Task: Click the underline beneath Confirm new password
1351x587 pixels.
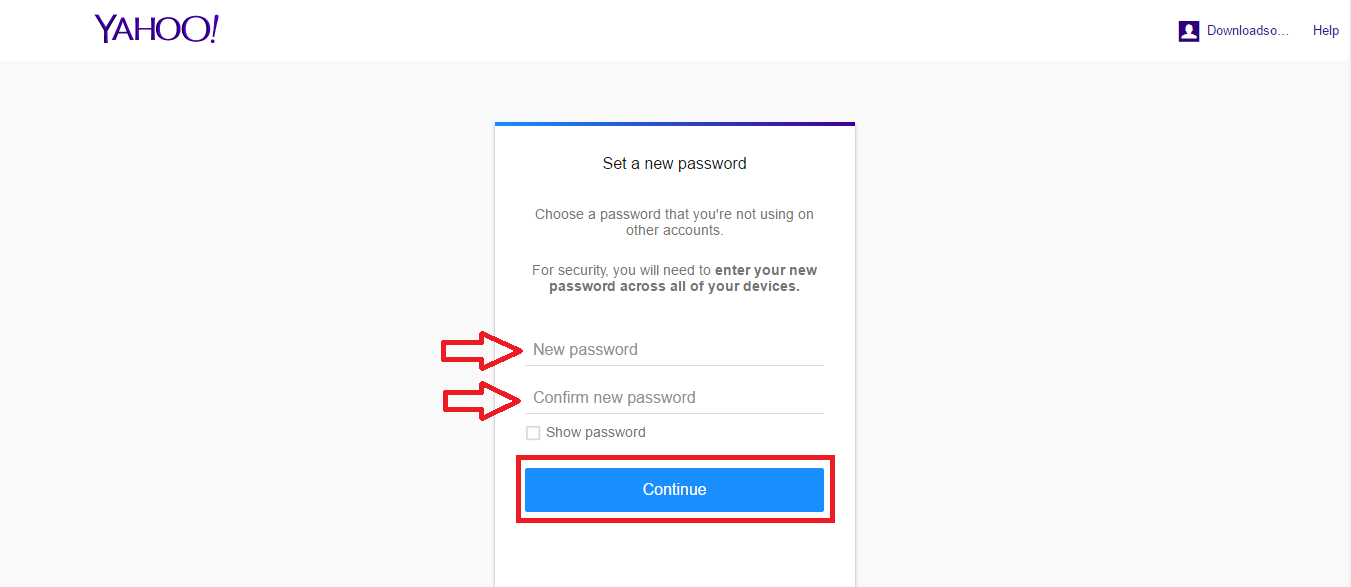Action: click(x=674, y=413)
